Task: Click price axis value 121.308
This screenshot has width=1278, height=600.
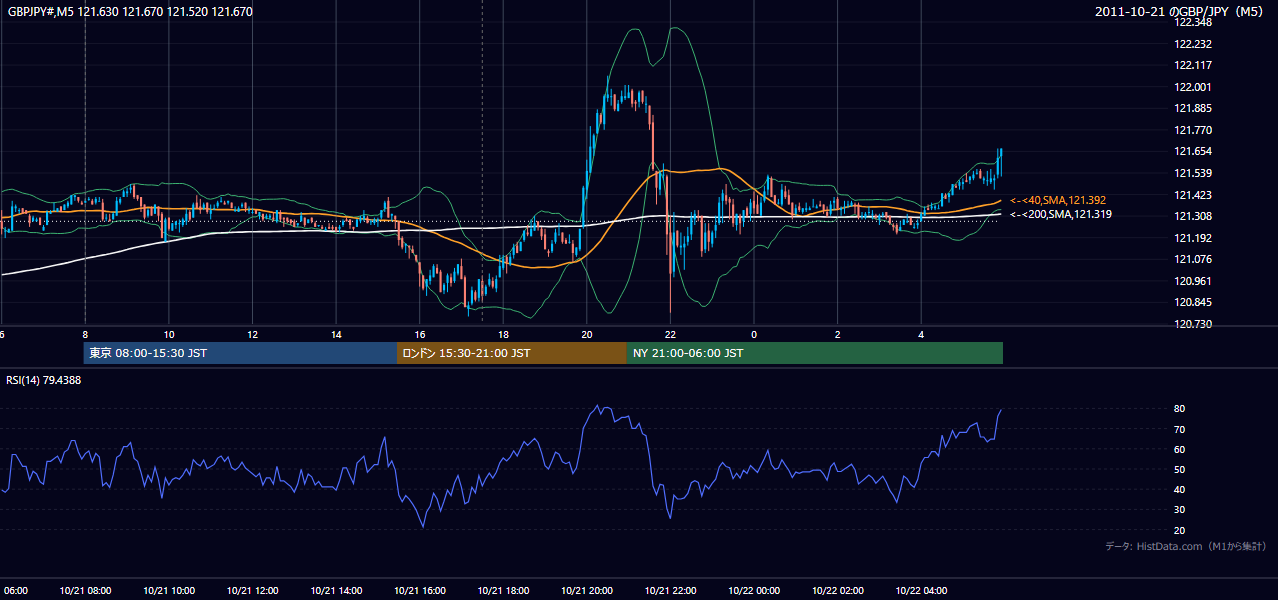Action: pyautogui.click(x=1193, y=216)
